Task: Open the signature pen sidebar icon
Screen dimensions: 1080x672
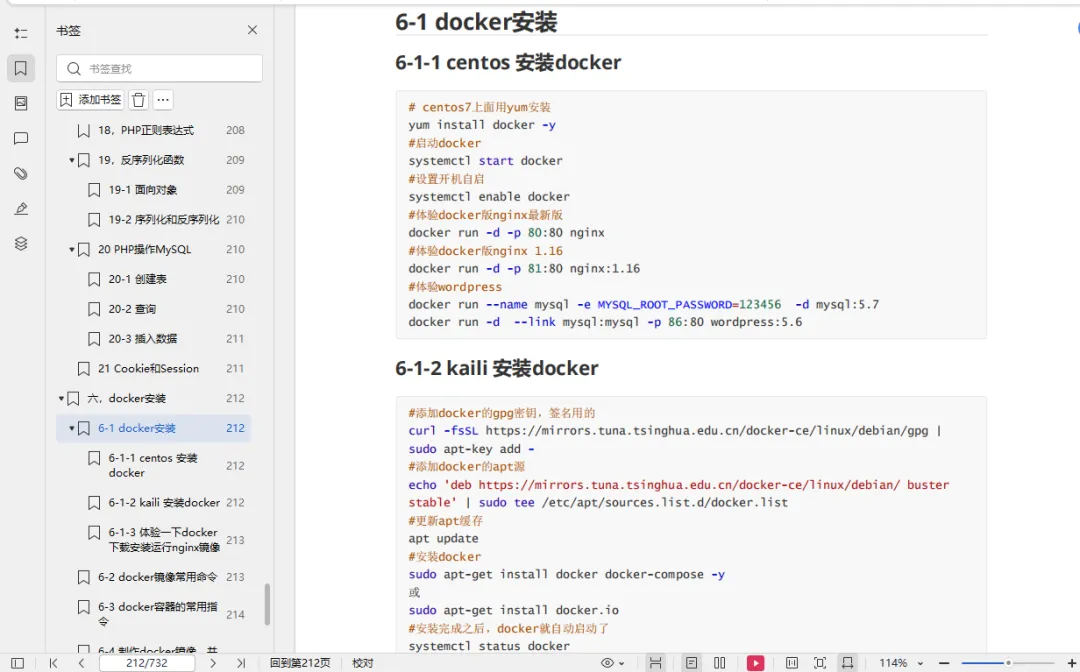Action: pos(21,209)
